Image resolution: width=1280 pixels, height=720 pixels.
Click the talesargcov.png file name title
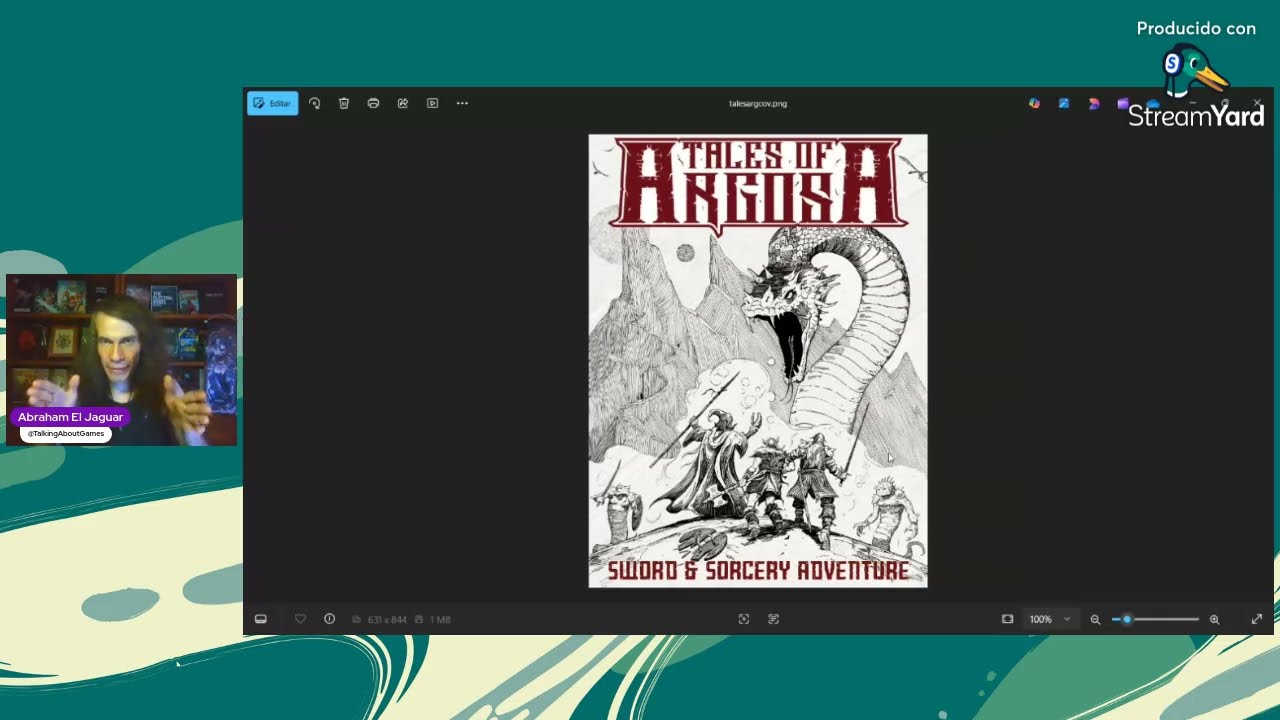pos(758,103)
